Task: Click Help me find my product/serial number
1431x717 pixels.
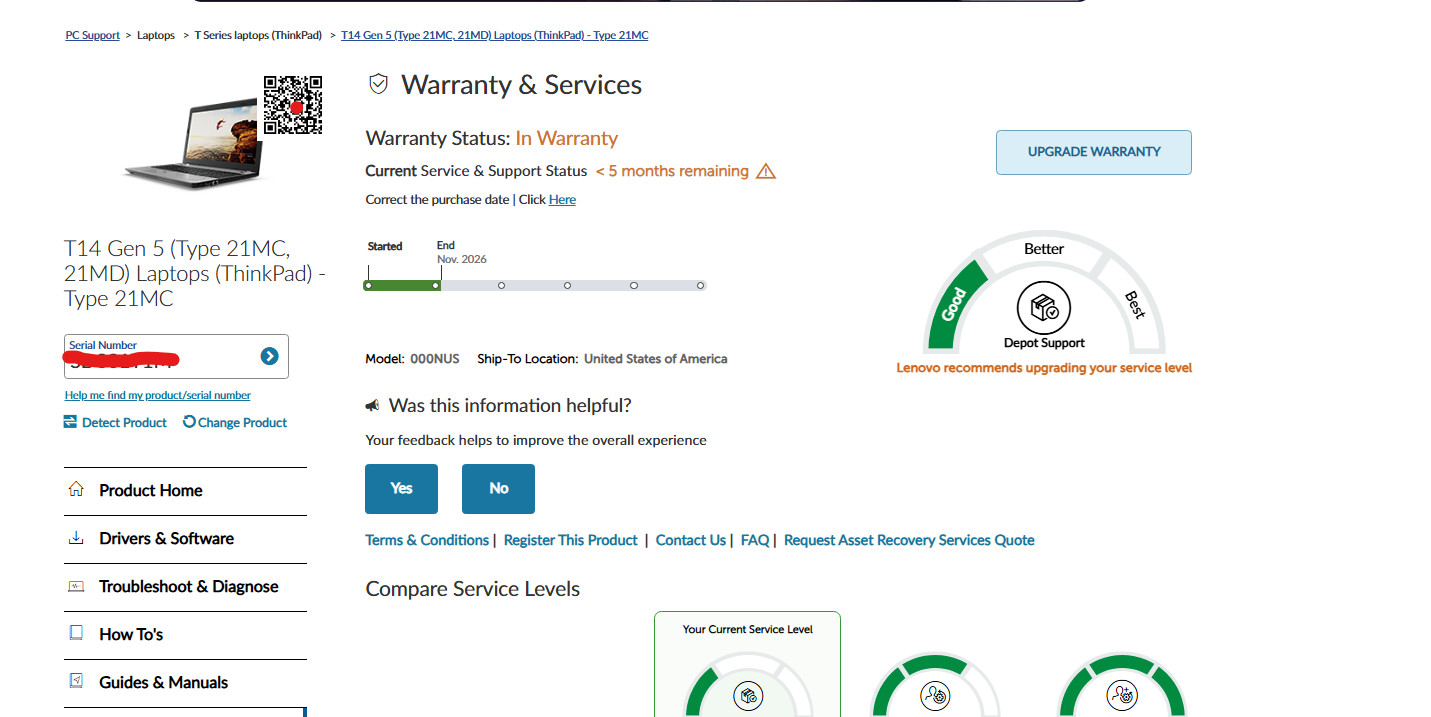Action: pos(158,395)
